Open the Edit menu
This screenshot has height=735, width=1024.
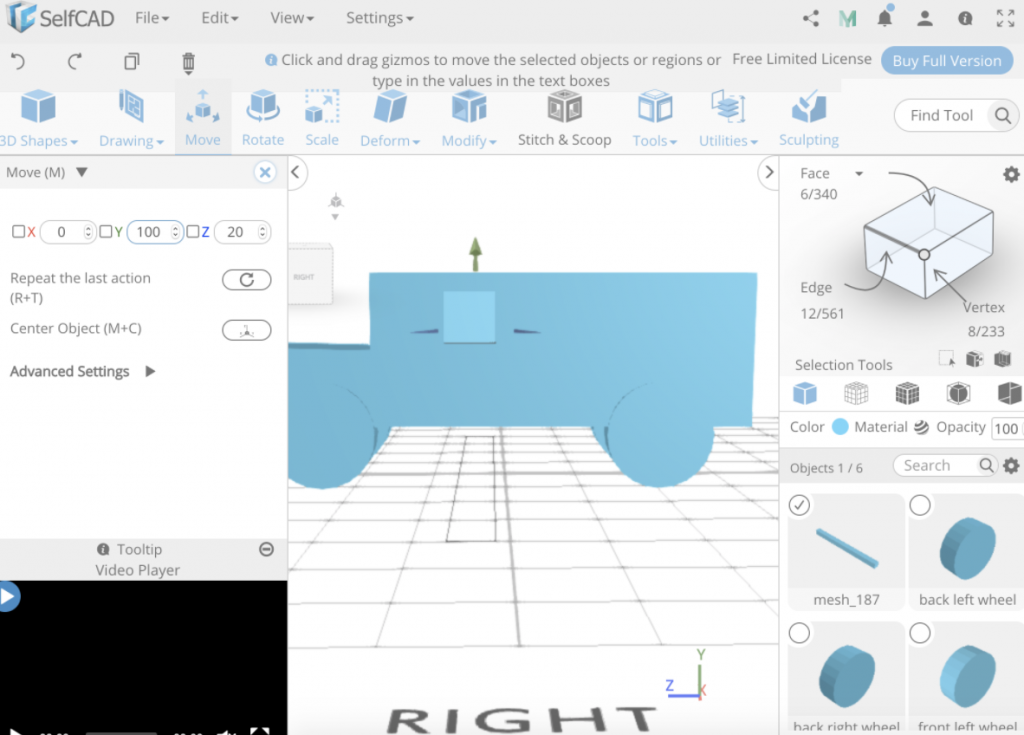point(219,17)
